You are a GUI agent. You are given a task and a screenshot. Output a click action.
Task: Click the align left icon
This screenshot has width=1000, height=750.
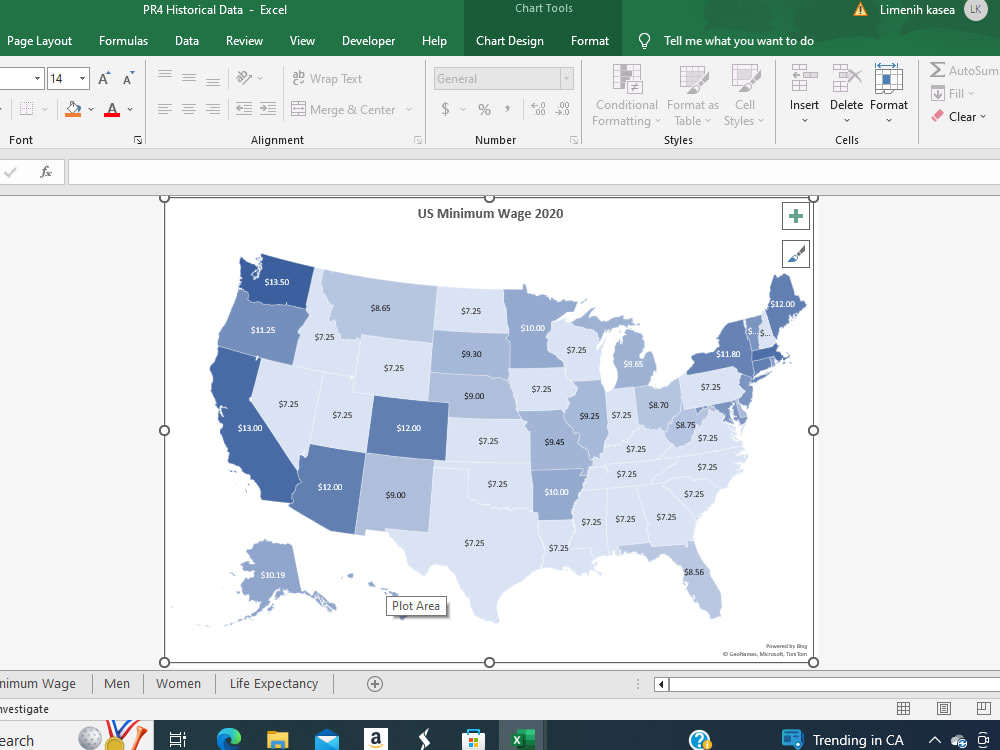point(165,109)
